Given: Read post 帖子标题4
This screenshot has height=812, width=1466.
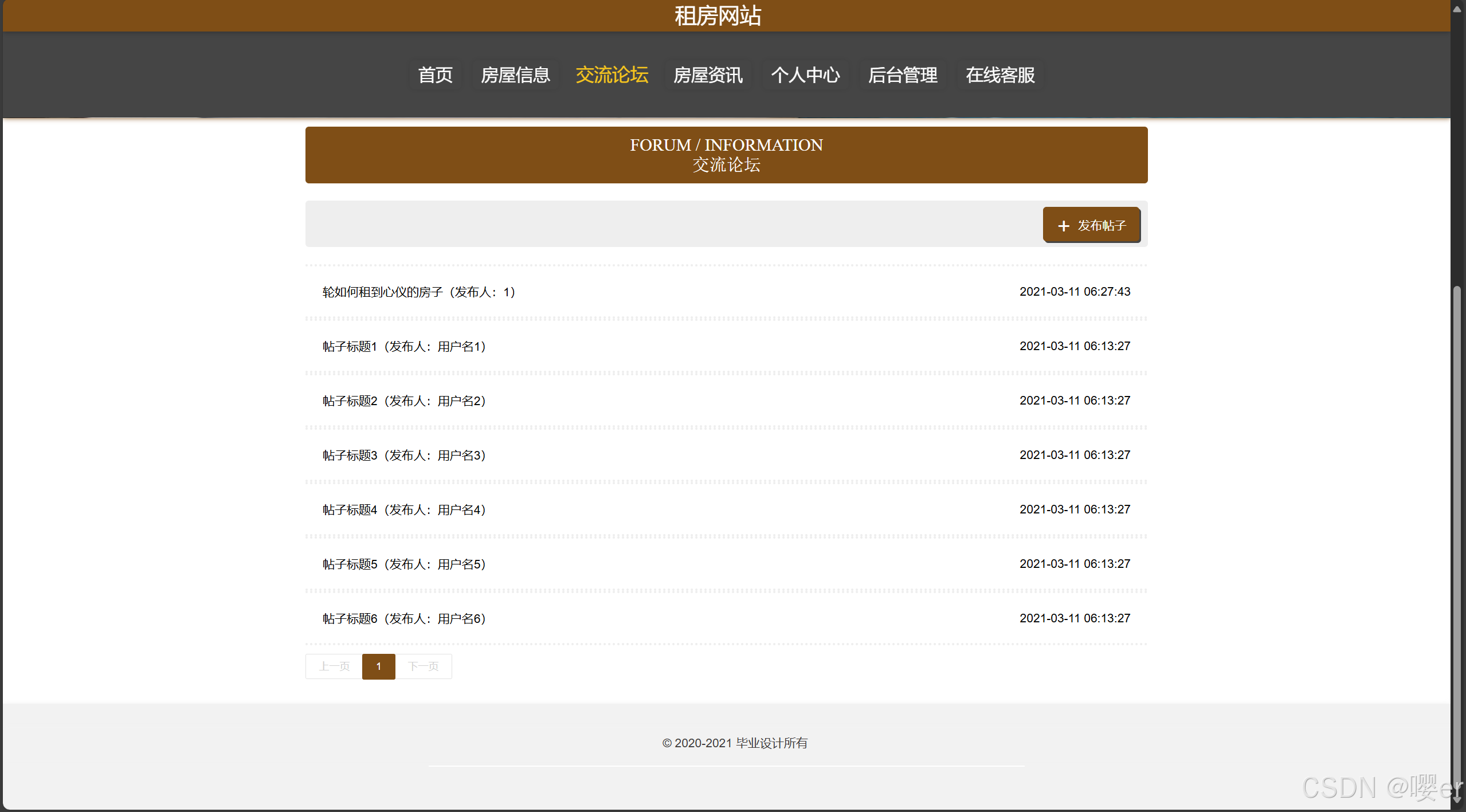Looking at the screenshot, I should point(403,509).
